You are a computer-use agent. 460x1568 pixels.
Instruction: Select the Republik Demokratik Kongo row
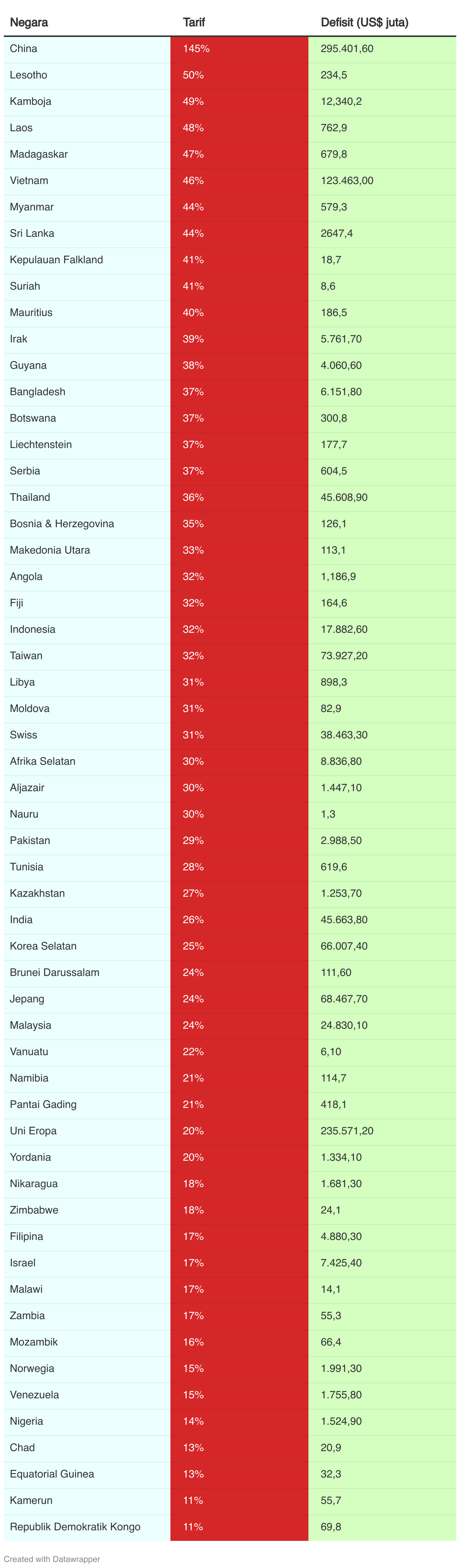230,1527
